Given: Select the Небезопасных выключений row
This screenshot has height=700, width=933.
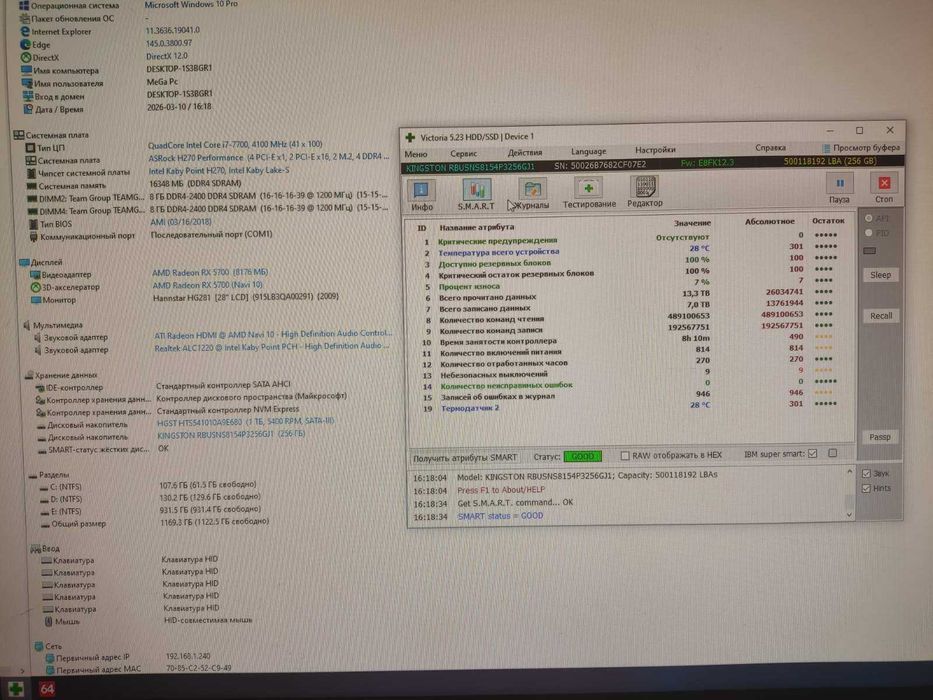Looking at the screenshot, I should click(x=628, y=373).
